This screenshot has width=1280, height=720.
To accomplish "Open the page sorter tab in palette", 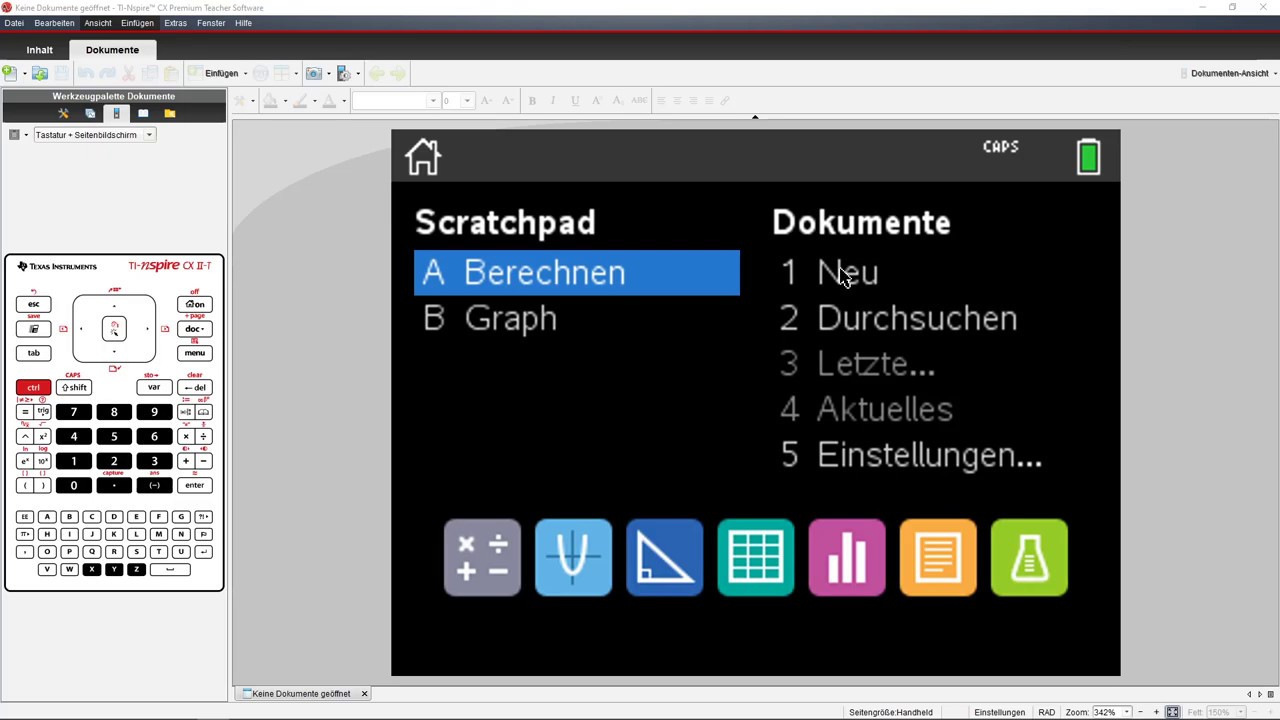I will tap(89, 114).
